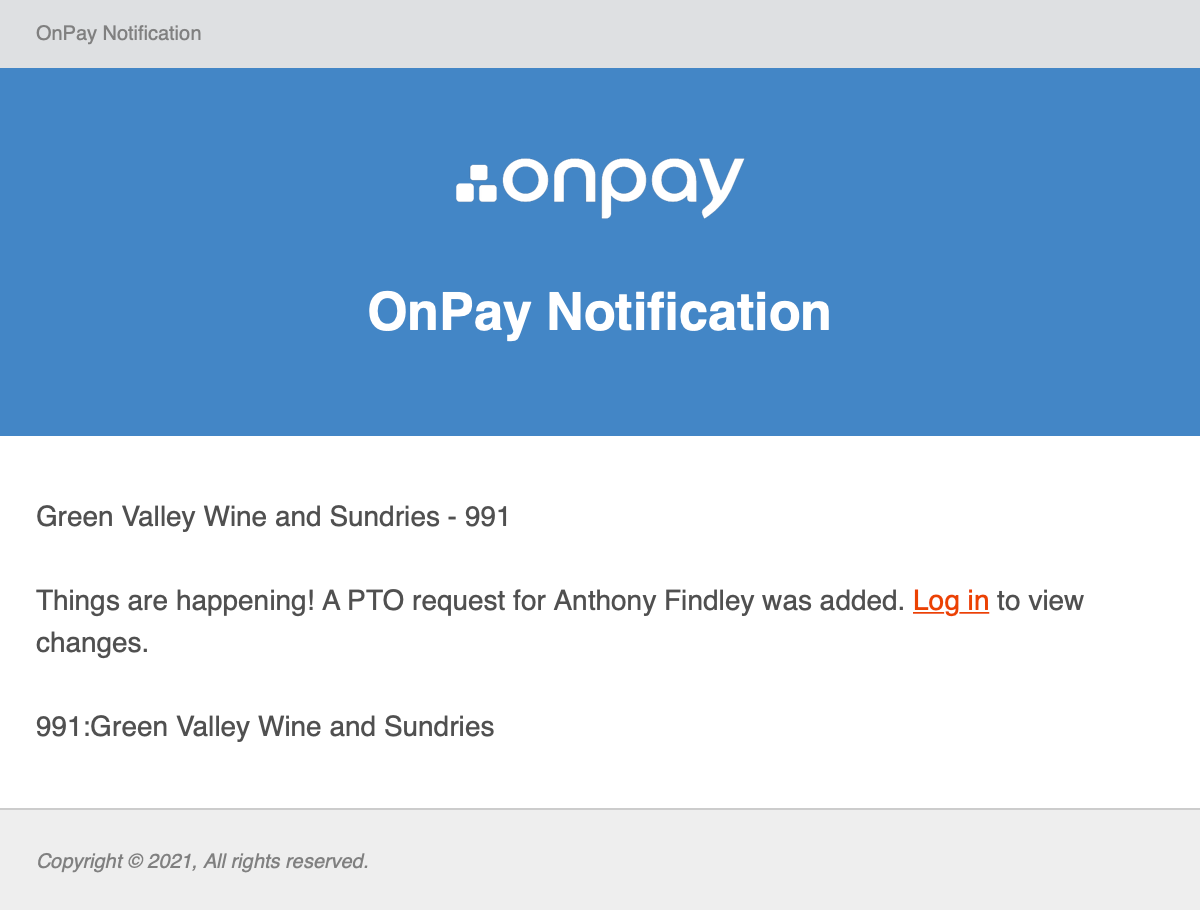Select the Green Valley Wine and Sundries - 991 line
Viewport: 1200px width, 910px height.
point(273,517)
